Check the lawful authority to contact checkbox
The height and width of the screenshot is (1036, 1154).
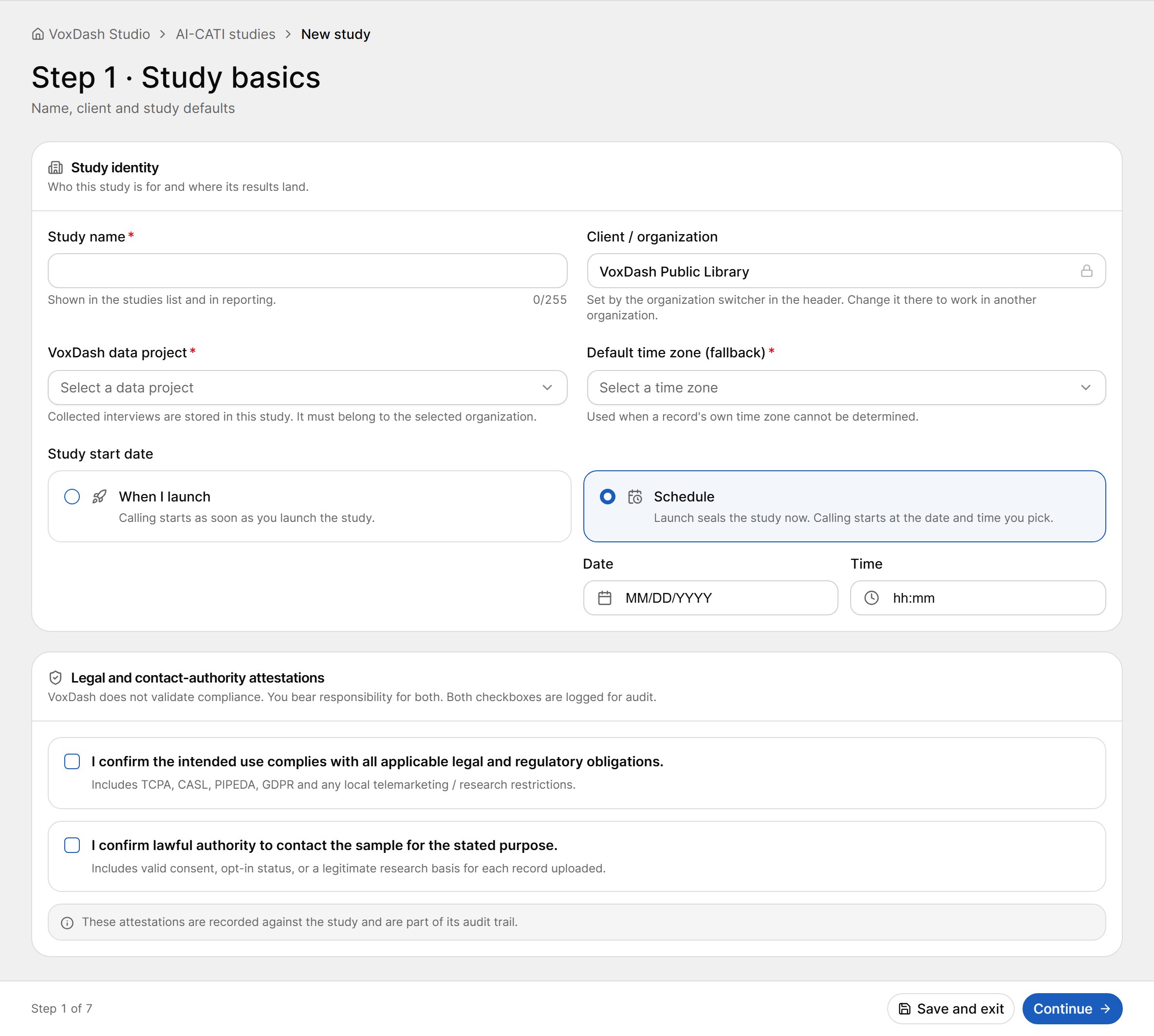pyautogui.click(x=72, y=845)
